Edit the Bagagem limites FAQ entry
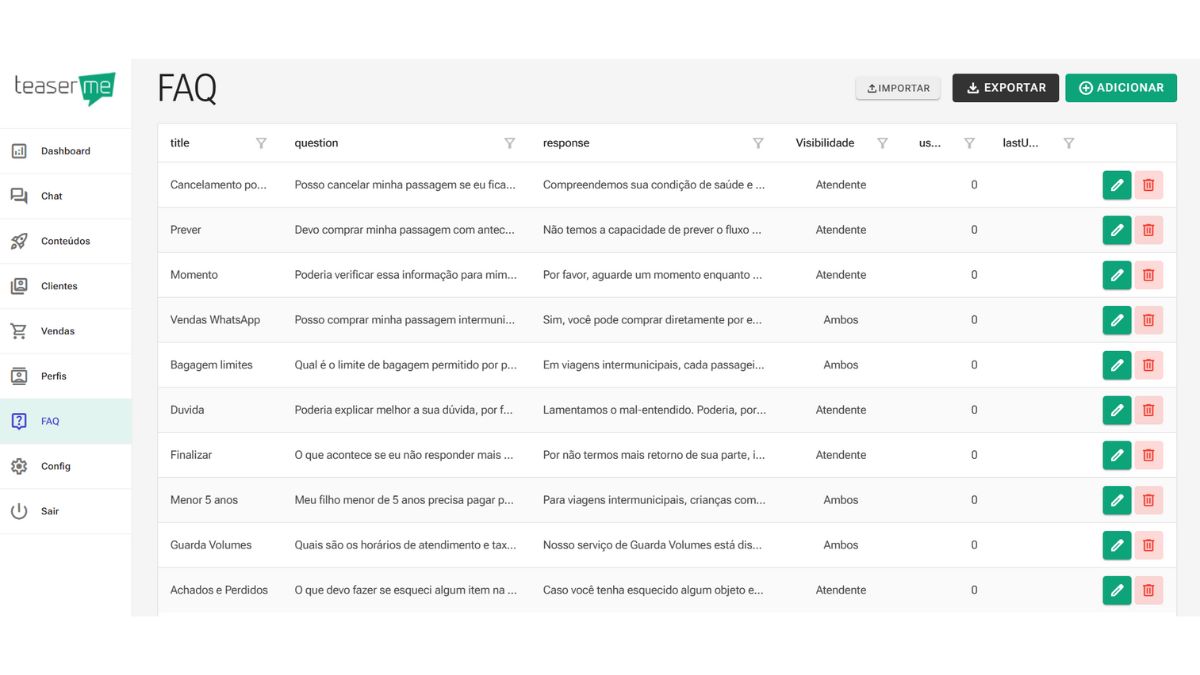This screenshot has width=1200, height=675. coord(1117,365)
